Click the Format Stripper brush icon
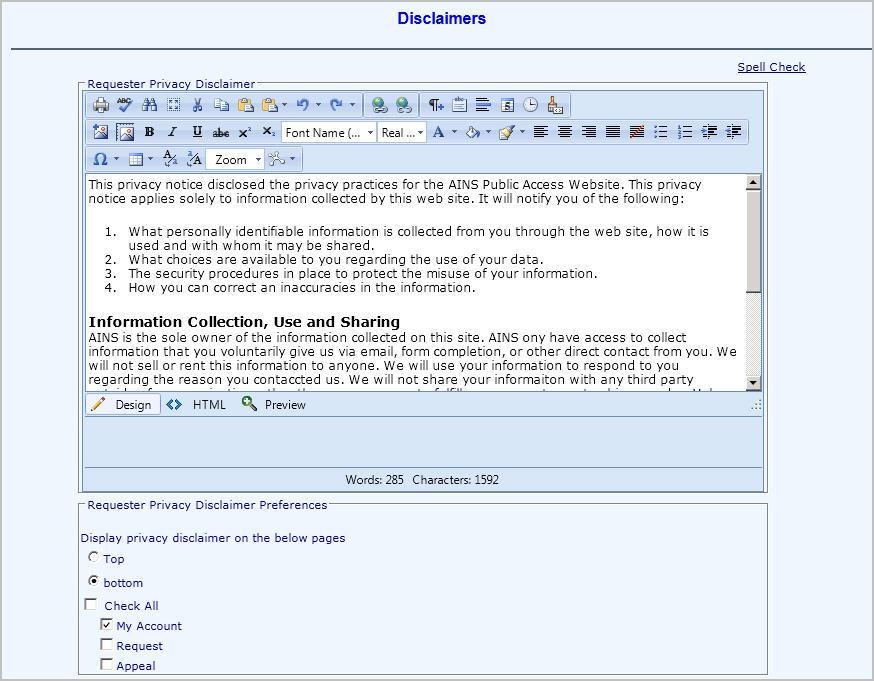 coord(555,105)
